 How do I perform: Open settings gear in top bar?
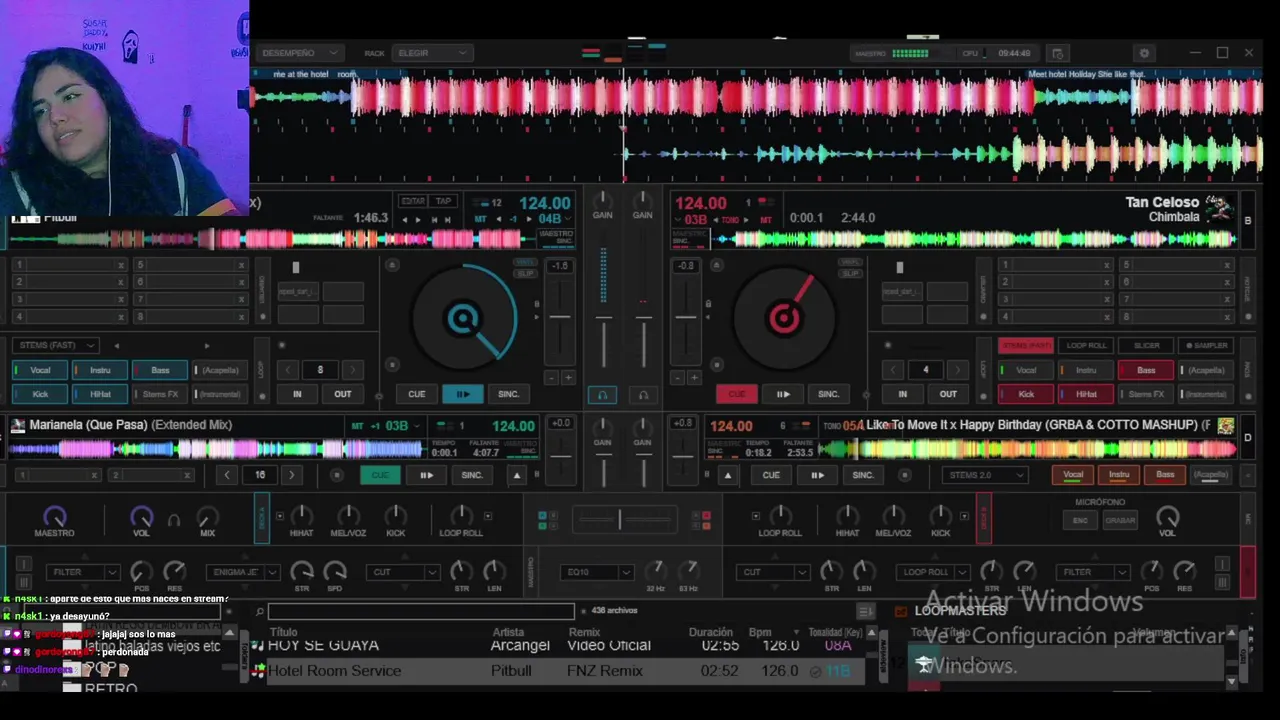click(1145, 53)
